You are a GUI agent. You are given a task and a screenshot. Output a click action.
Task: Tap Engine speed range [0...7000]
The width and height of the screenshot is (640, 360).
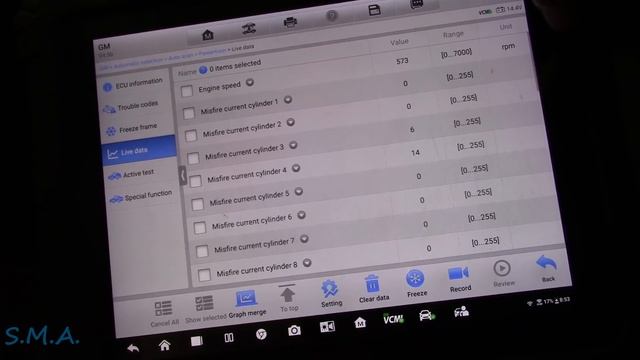click(456, 53)
